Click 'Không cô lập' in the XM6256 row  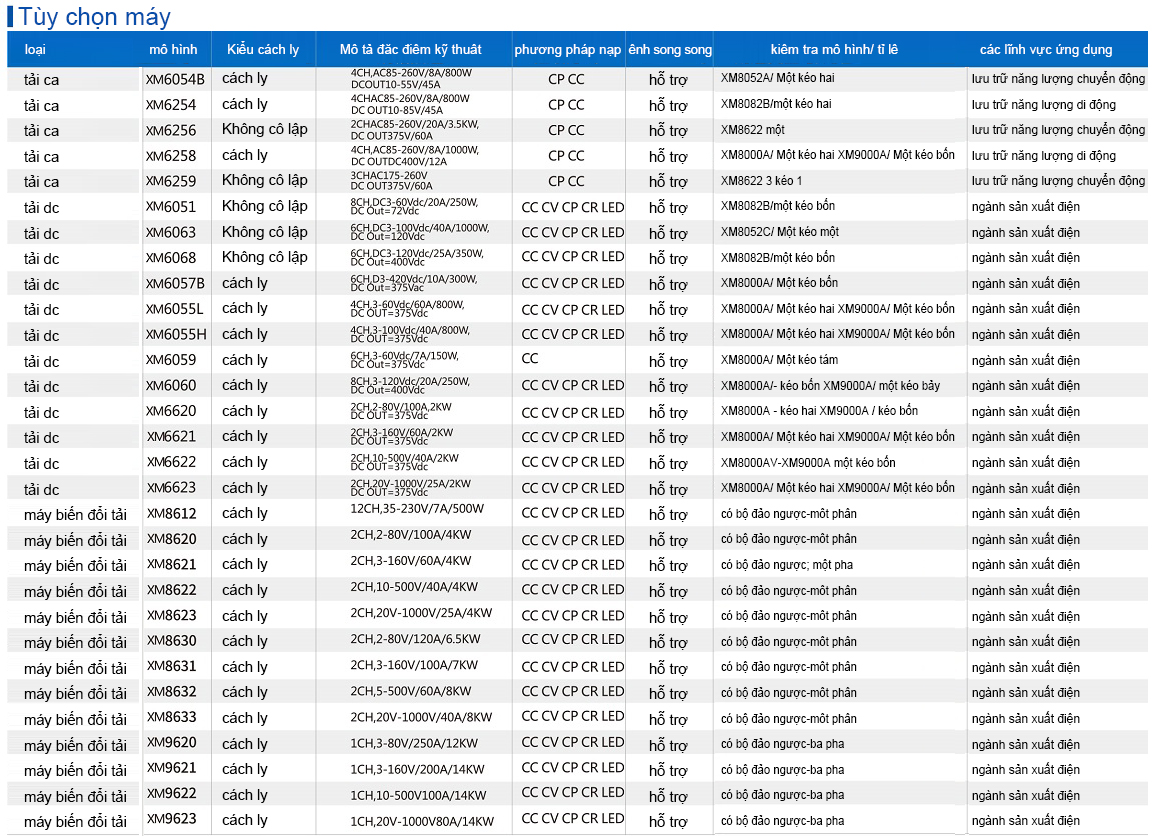pos(265,129)
